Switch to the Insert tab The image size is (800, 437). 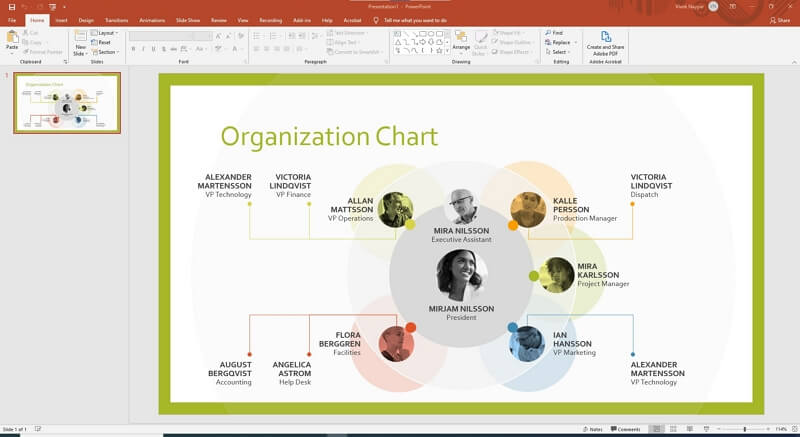(x=61, y=20)
